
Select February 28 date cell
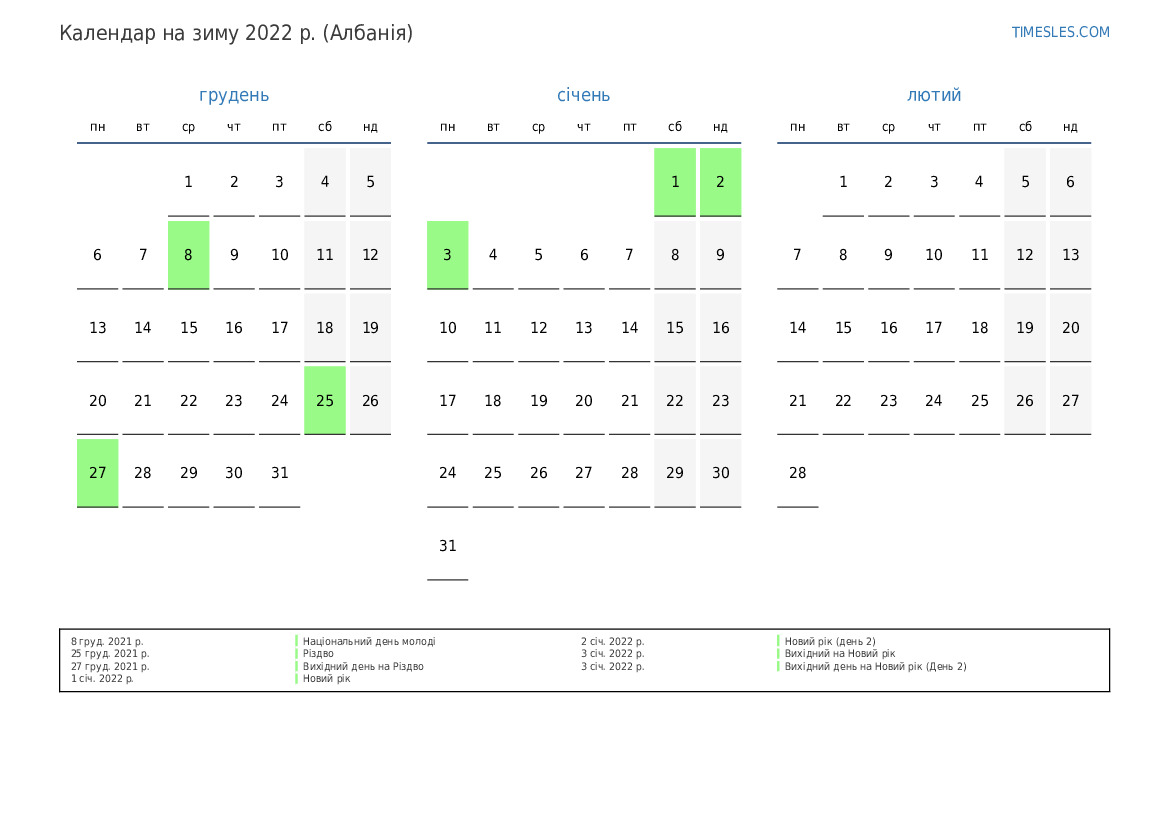pos(797,473)
